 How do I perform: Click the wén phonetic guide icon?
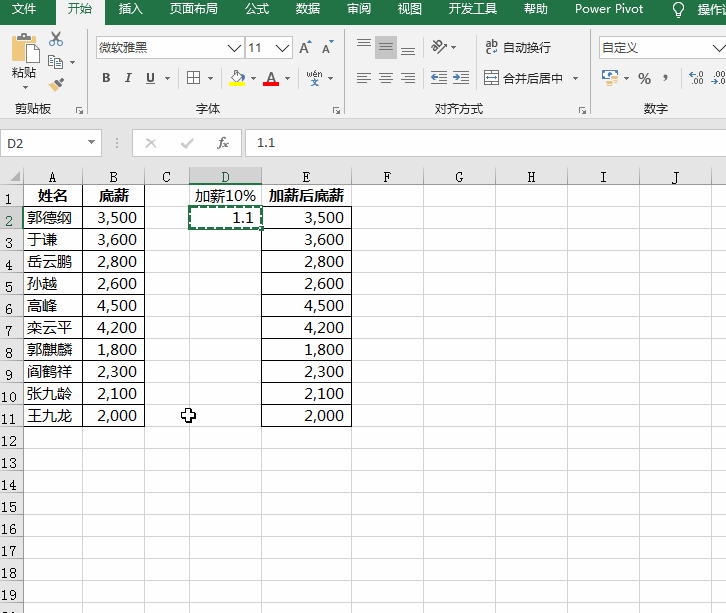coord(314,78)
